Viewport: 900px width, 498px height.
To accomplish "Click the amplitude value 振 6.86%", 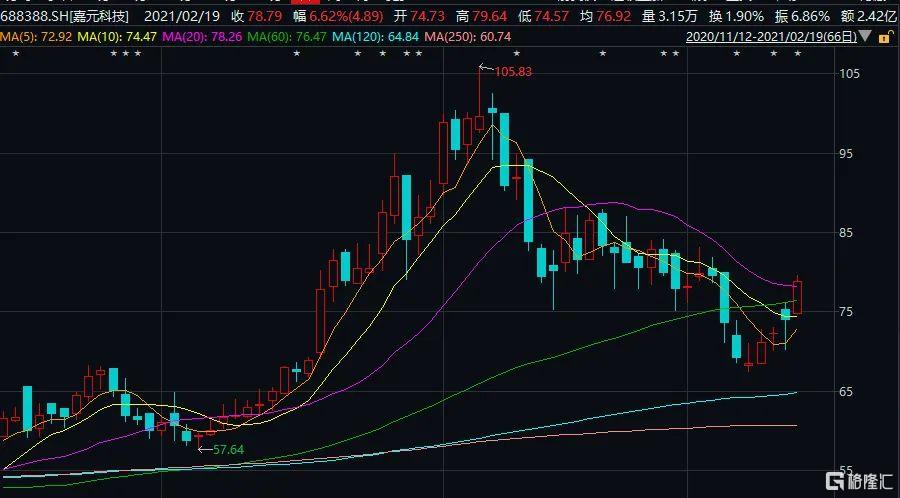I will (803, 16).
